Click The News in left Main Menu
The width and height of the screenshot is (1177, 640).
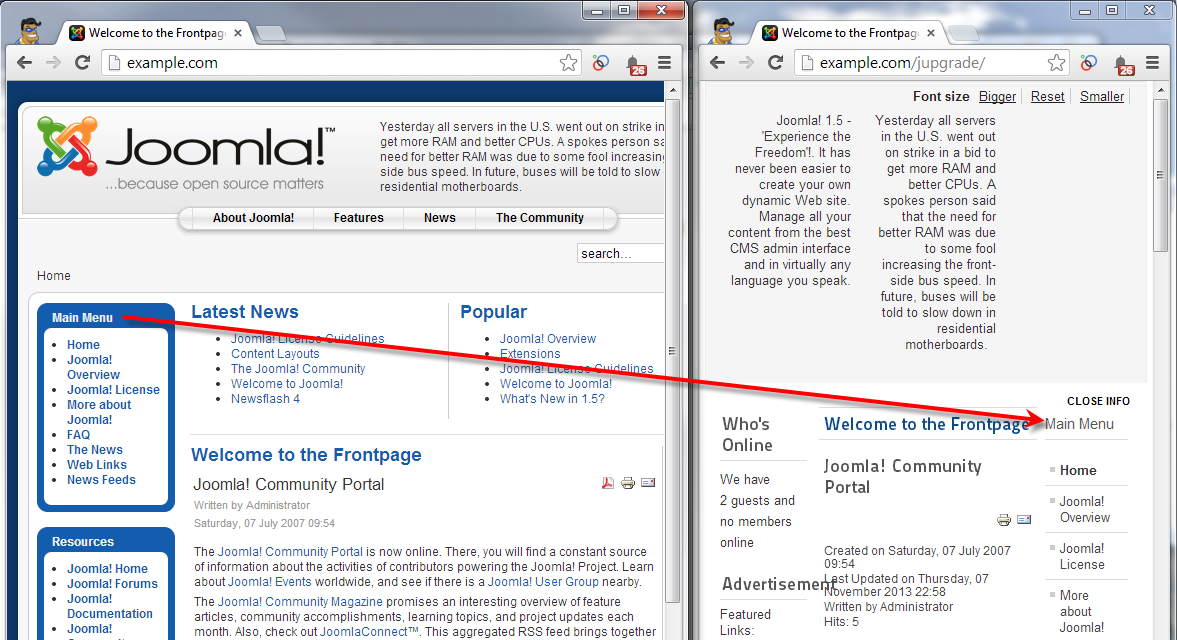pyautogui.click(x=95, y=449)
